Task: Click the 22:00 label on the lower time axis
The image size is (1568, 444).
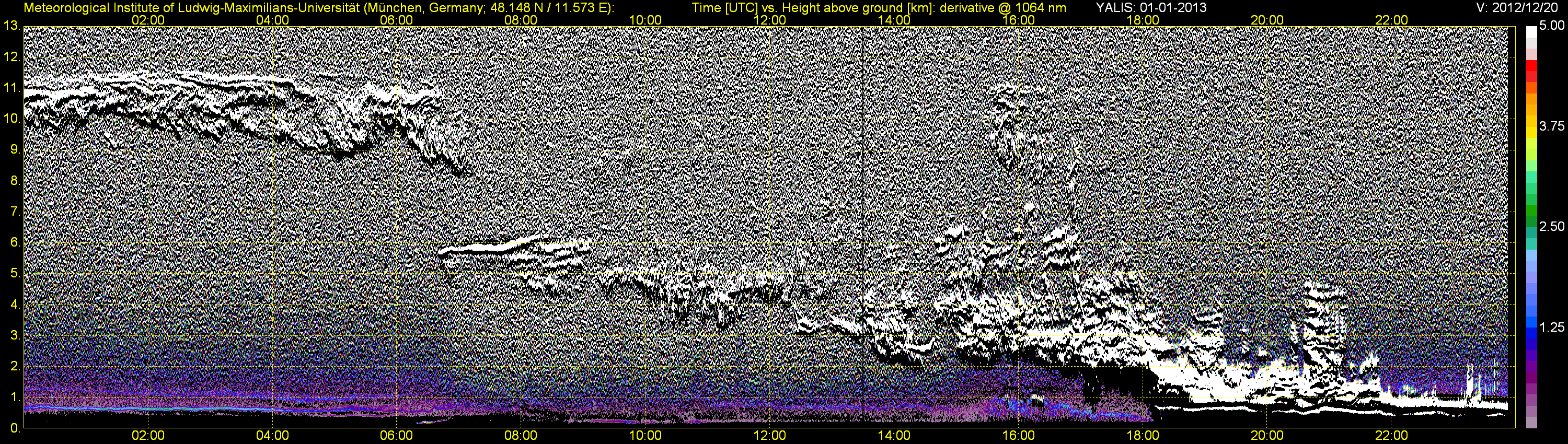Action: click(x=1391, y=436)
